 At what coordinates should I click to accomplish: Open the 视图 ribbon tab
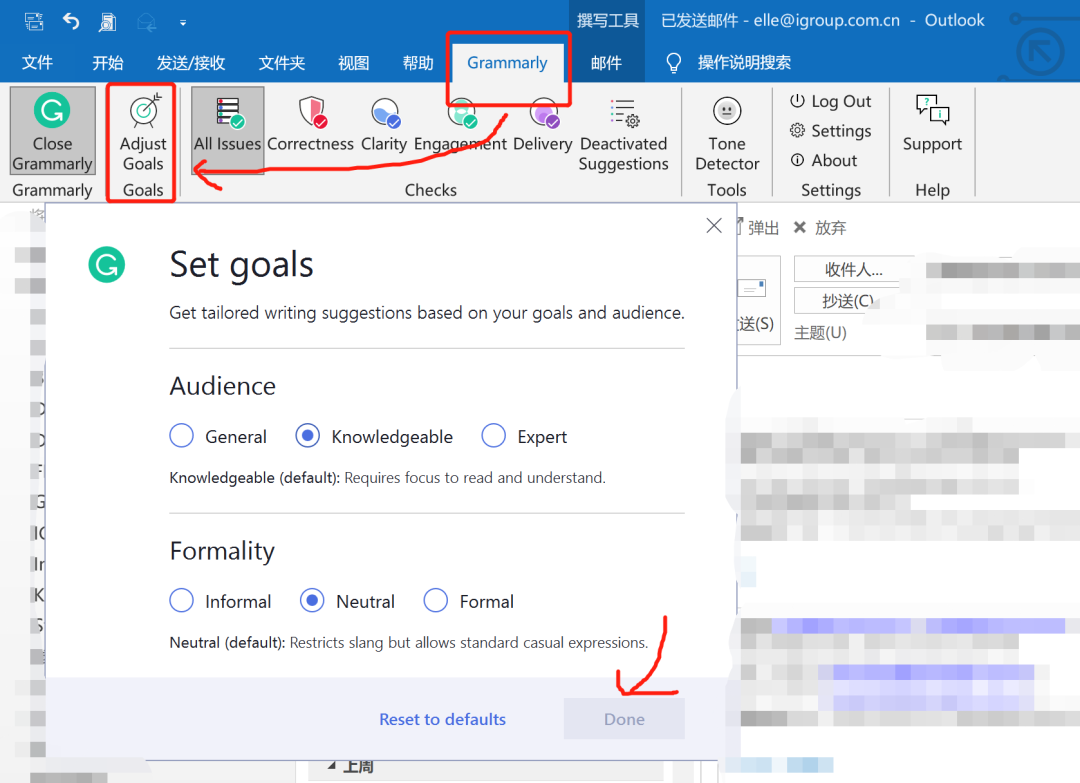click(x=353, y=63)
